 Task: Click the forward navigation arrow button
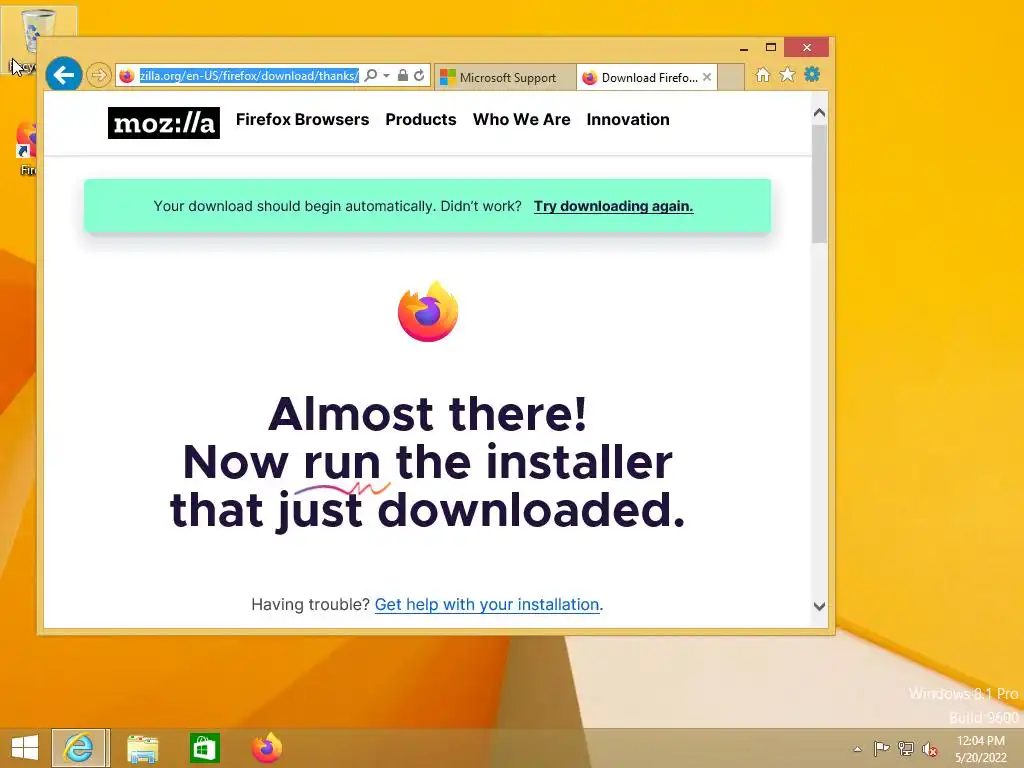point(99,75)
